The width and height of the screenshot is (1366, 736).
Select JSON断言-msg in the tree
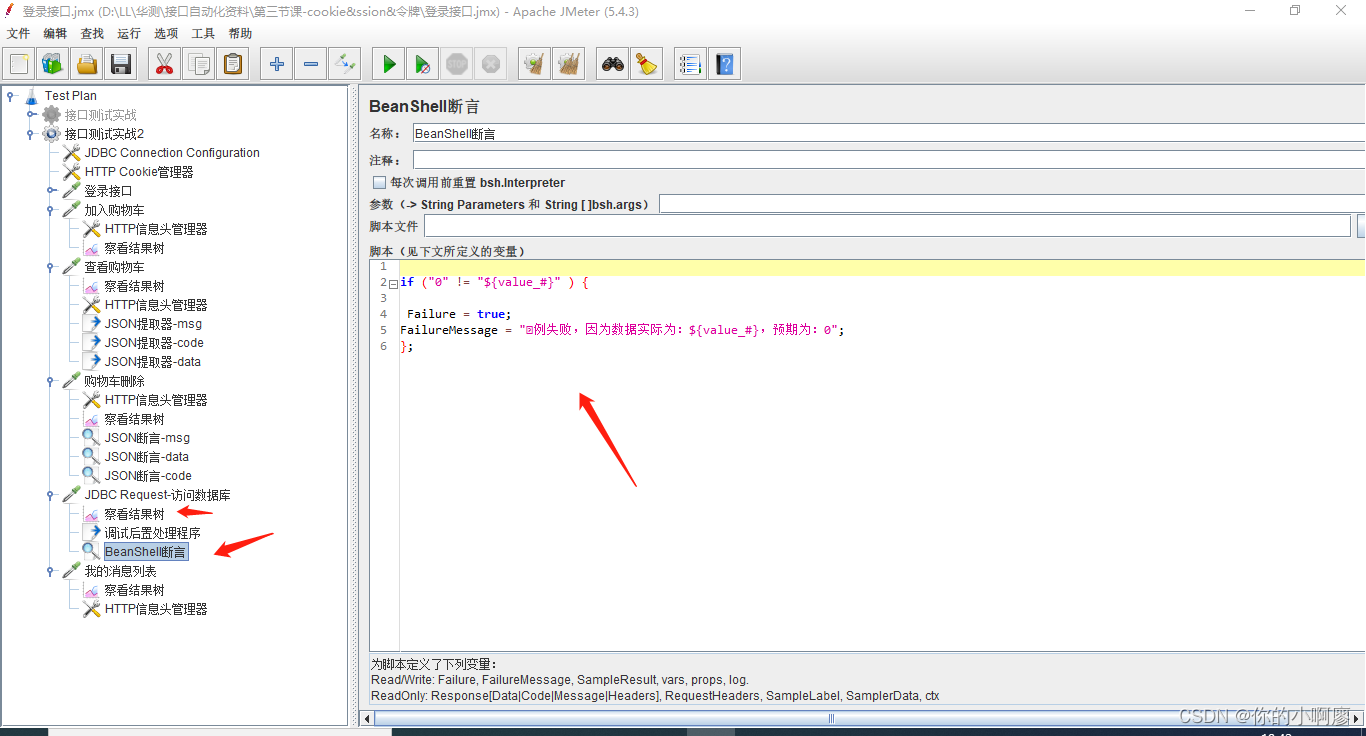147,438
